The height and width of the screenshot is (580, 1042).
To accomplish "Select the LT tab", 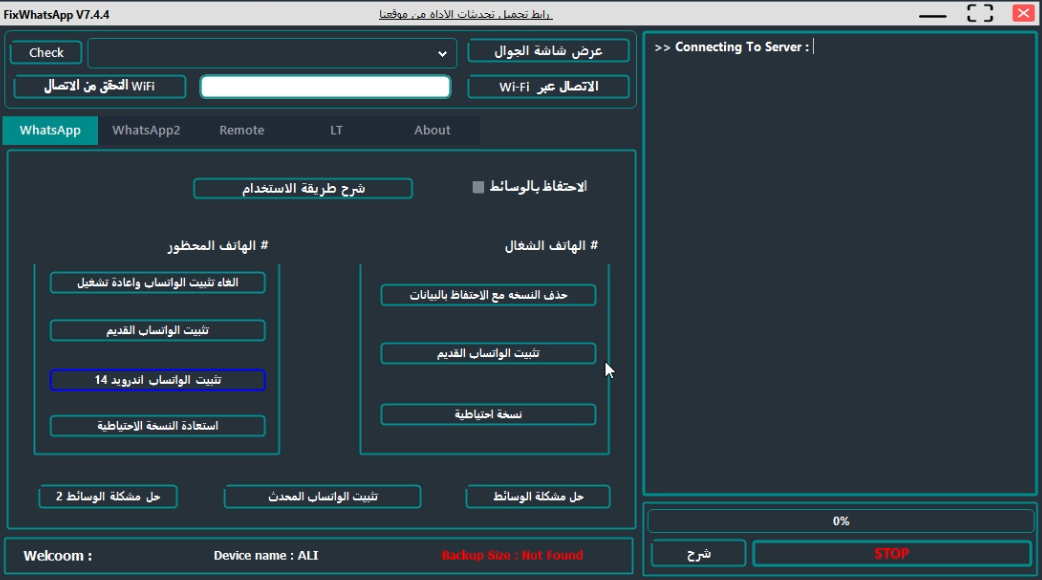I will click(336, 130).
